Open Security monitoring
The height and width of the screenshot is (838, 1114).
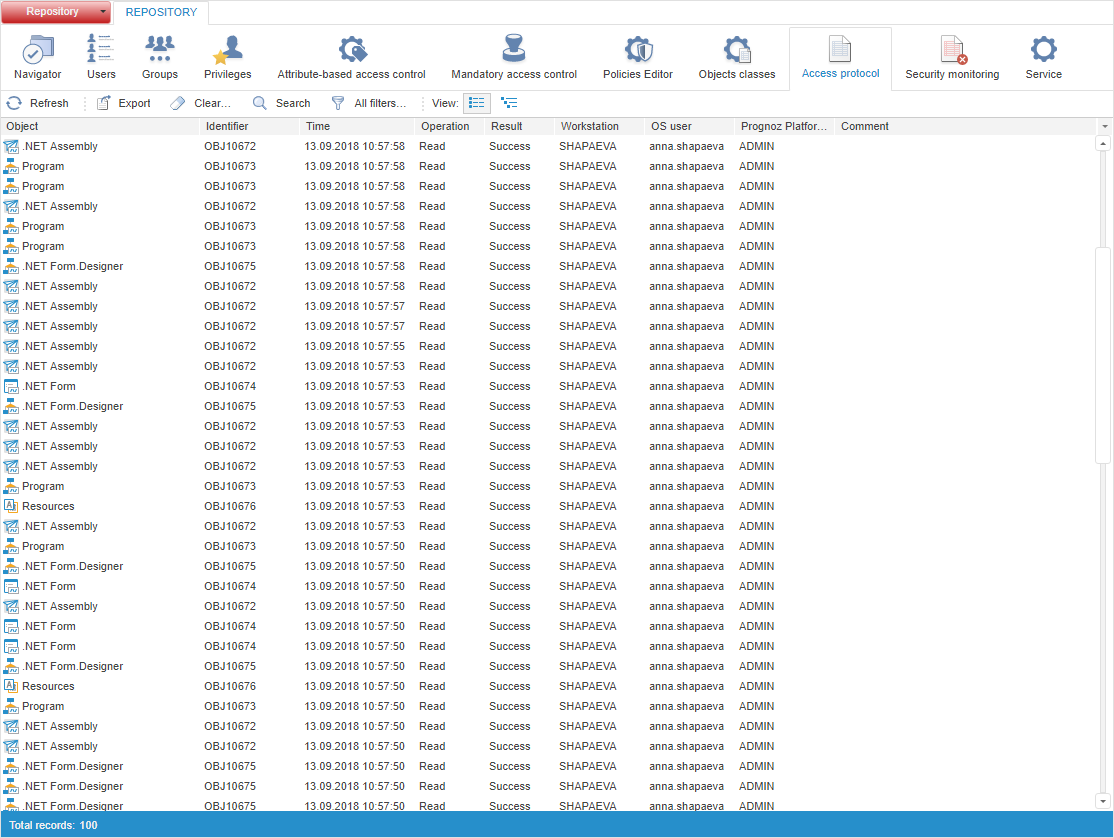[x=951, y=57]
